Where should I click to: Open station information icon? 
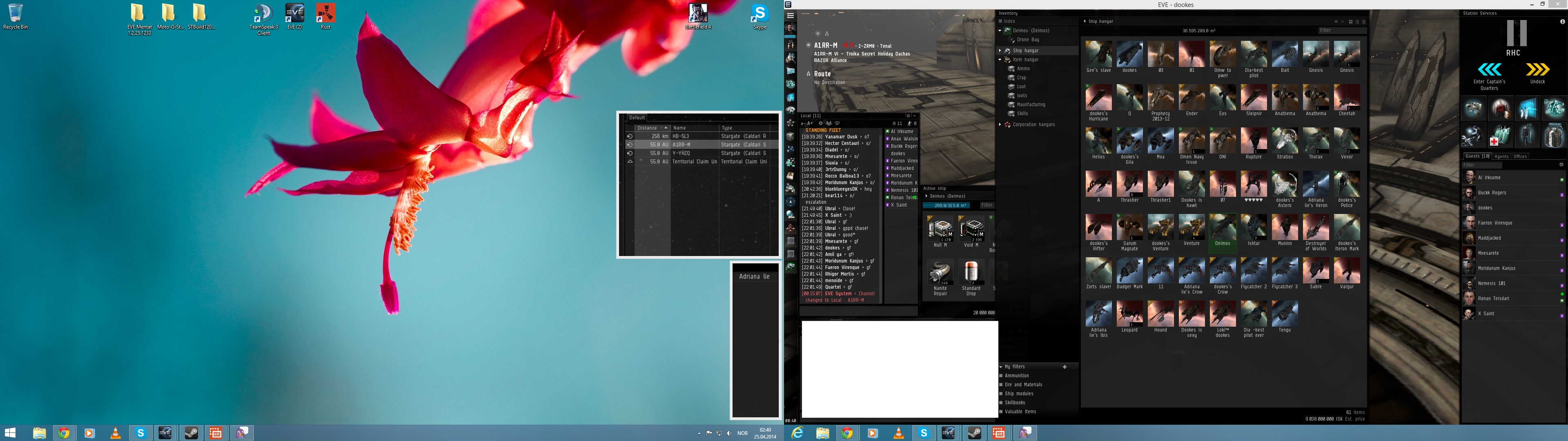click(1562, 21)
